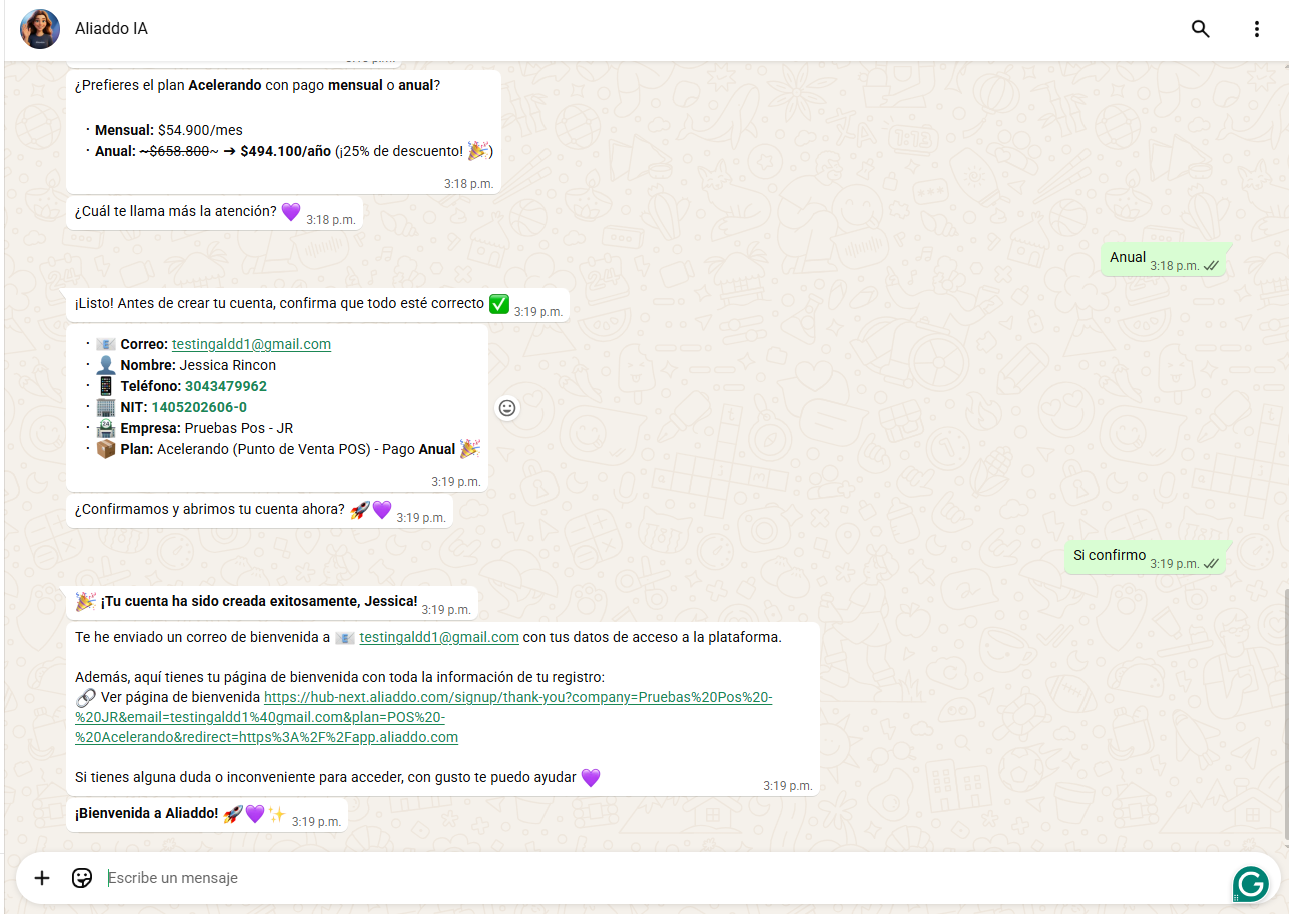The width and height of the screenshot is (1289, 914).
Task: Open the testingaldd1@gmail.com link beside Correo
Action: click(x=251, y=344)
